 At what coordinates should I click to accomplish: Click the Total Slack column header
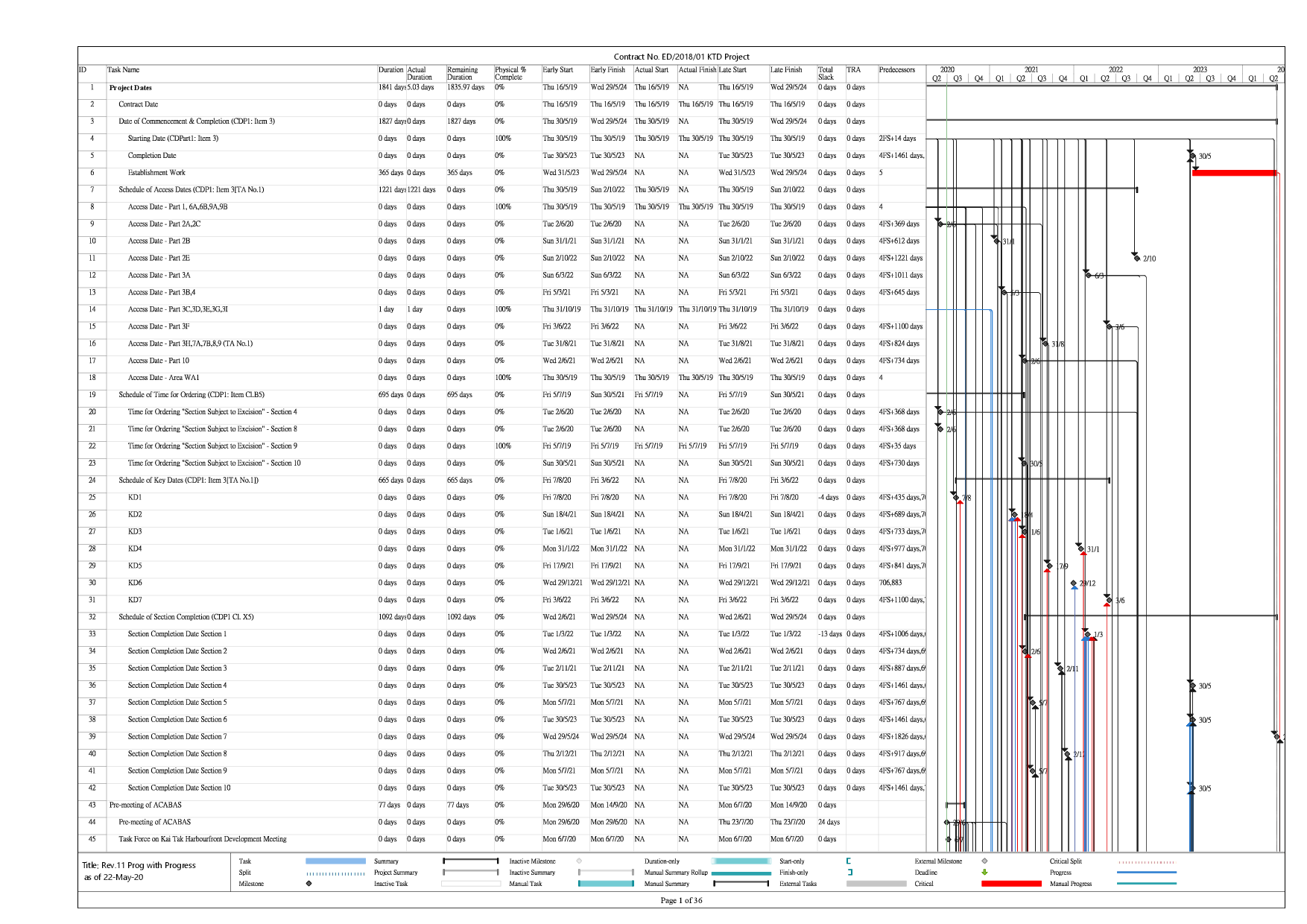tap(826, 73)
